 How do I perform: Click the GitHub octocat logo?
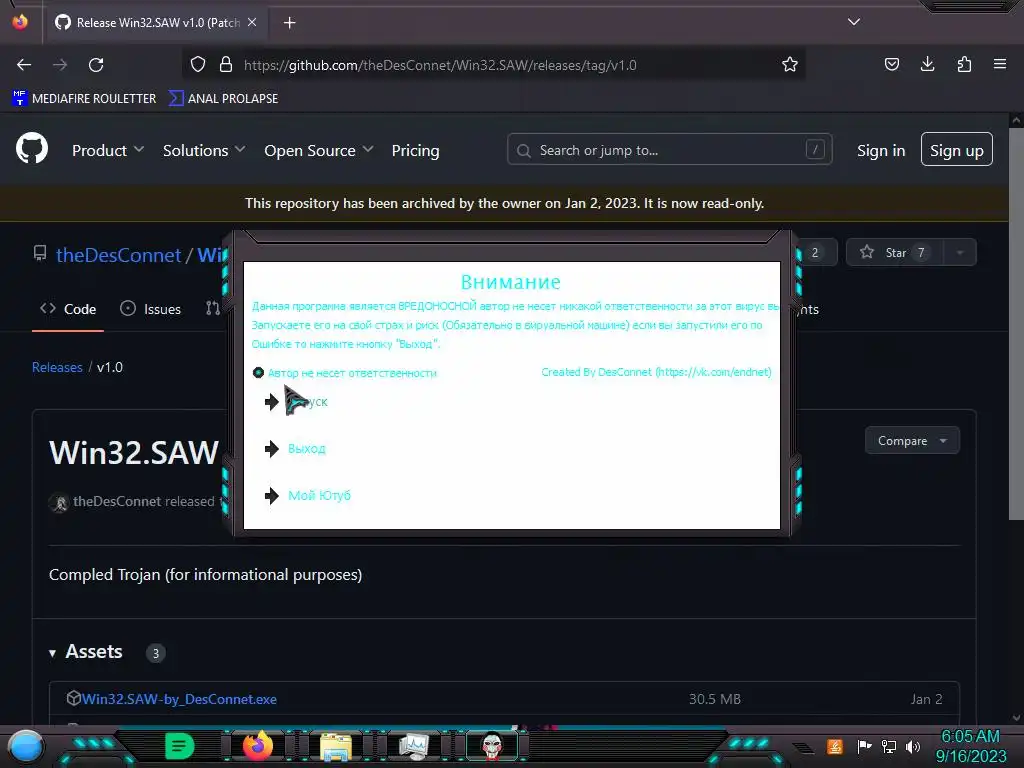[32, 148]
